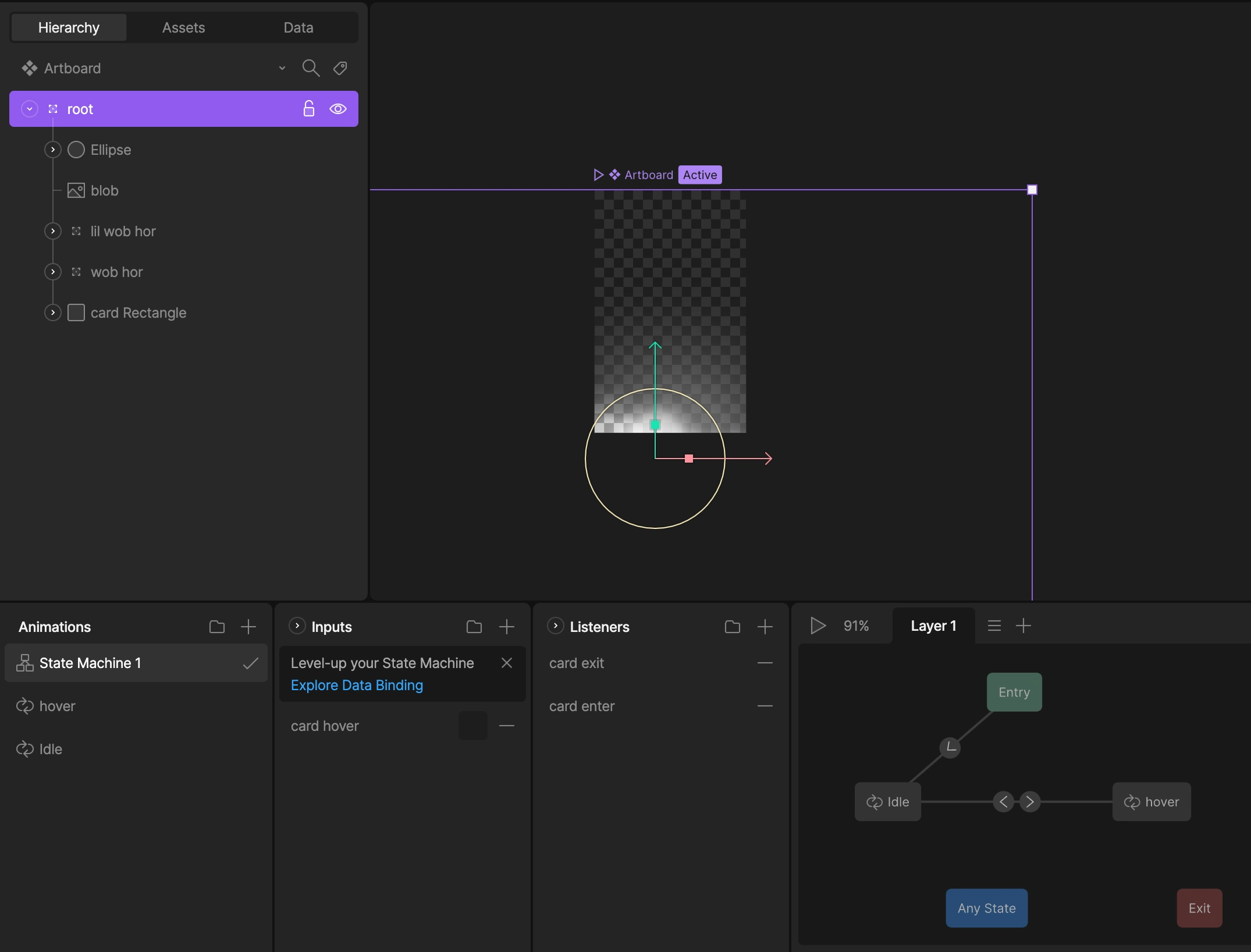Toggle the lock icon on root

click(x=309, y=109)
